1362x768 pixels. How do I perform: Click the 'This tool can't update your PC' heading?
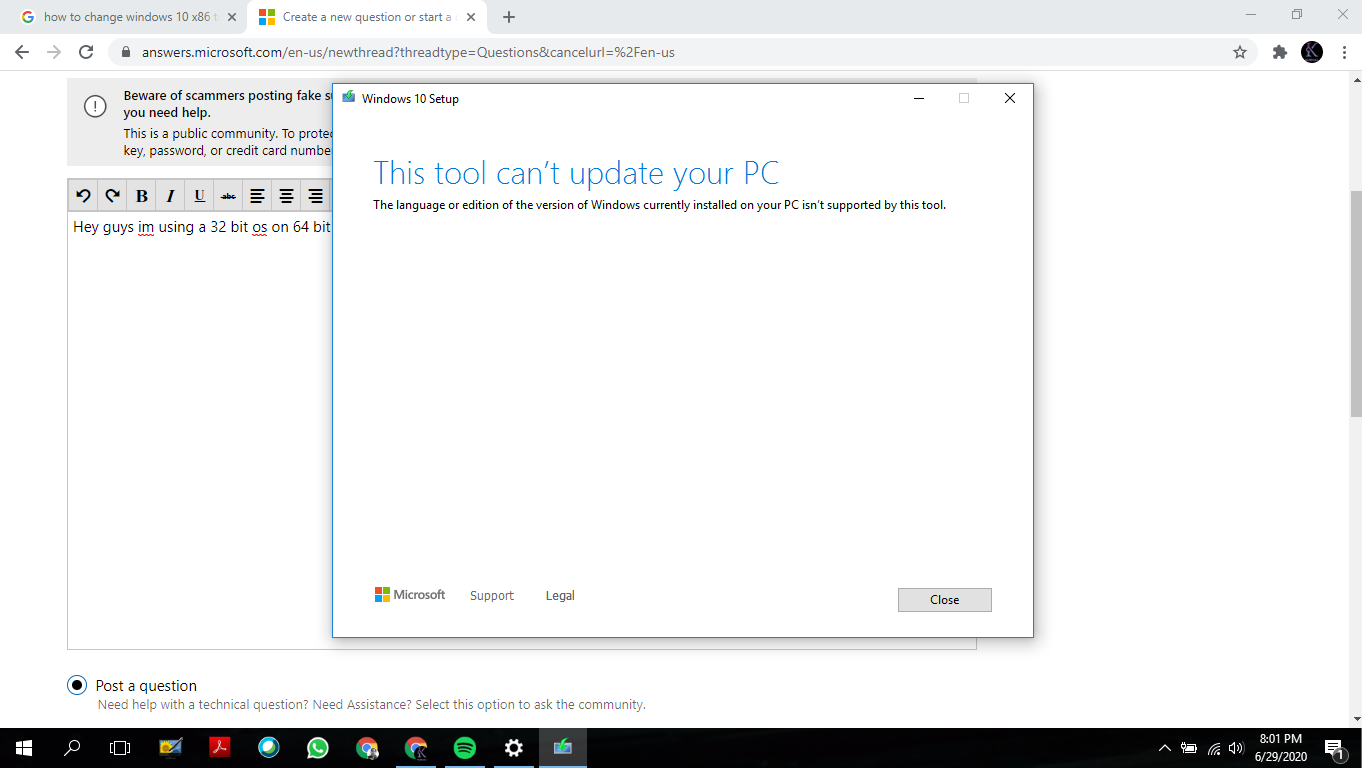coord(576,173)
